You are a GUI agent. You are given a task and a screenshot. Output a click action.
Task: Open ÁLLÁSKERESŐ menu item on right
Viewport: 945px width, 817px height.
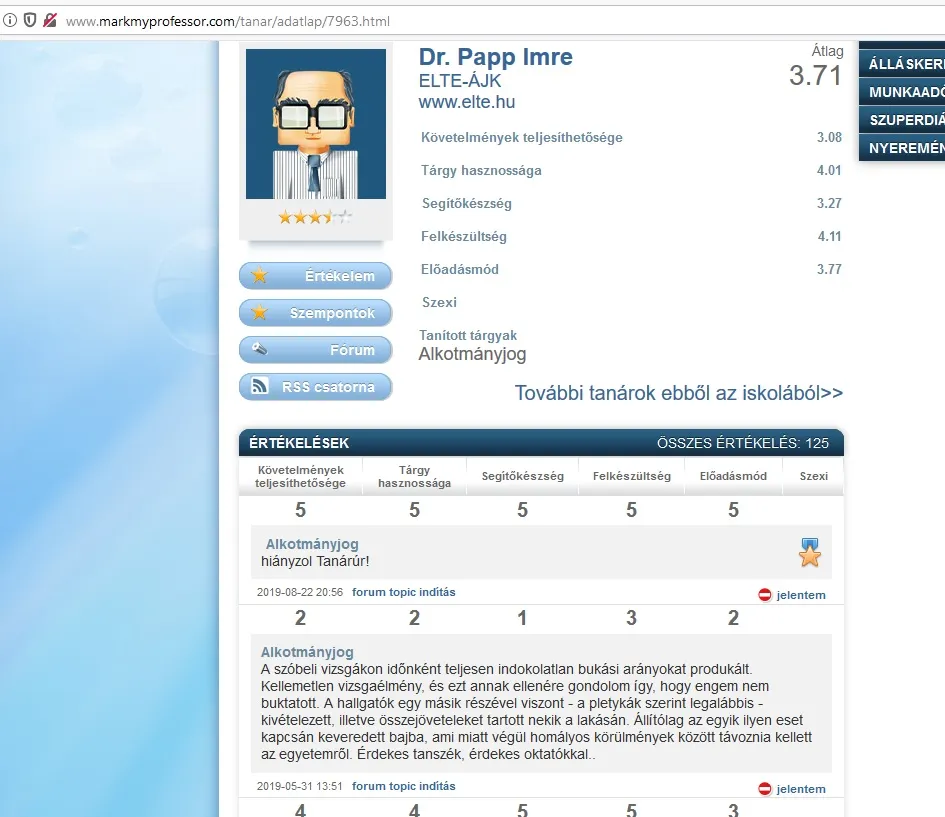coord(905,64)
